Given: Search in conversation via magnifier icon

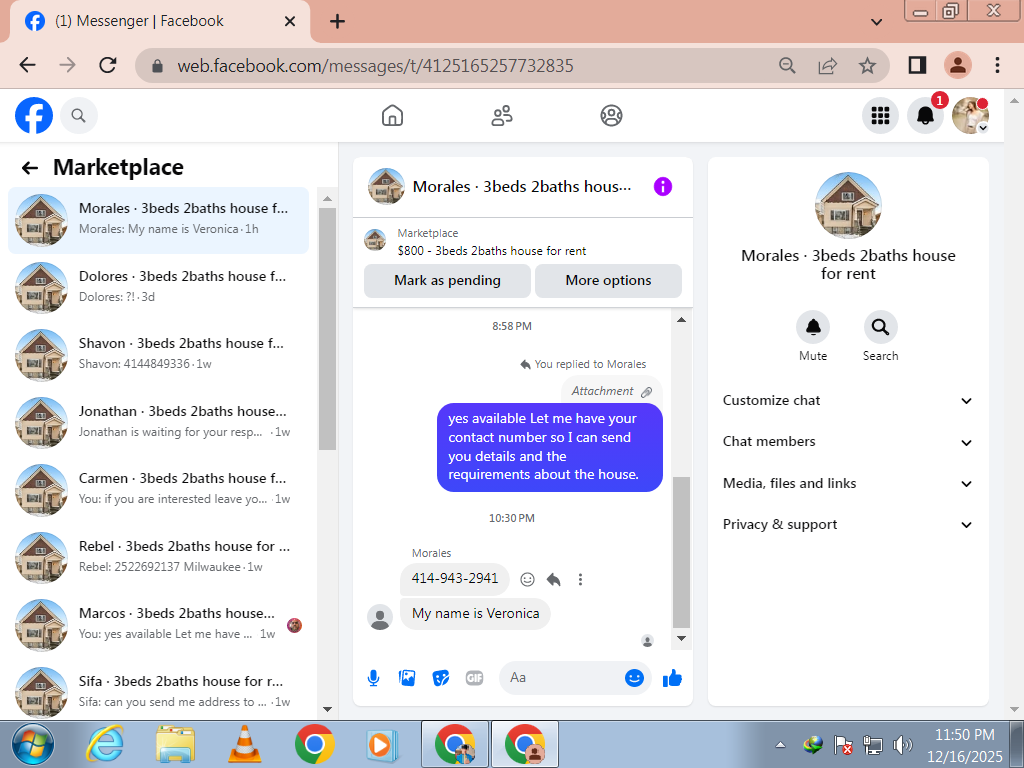Looking at the screenshot, I should 880,327.
